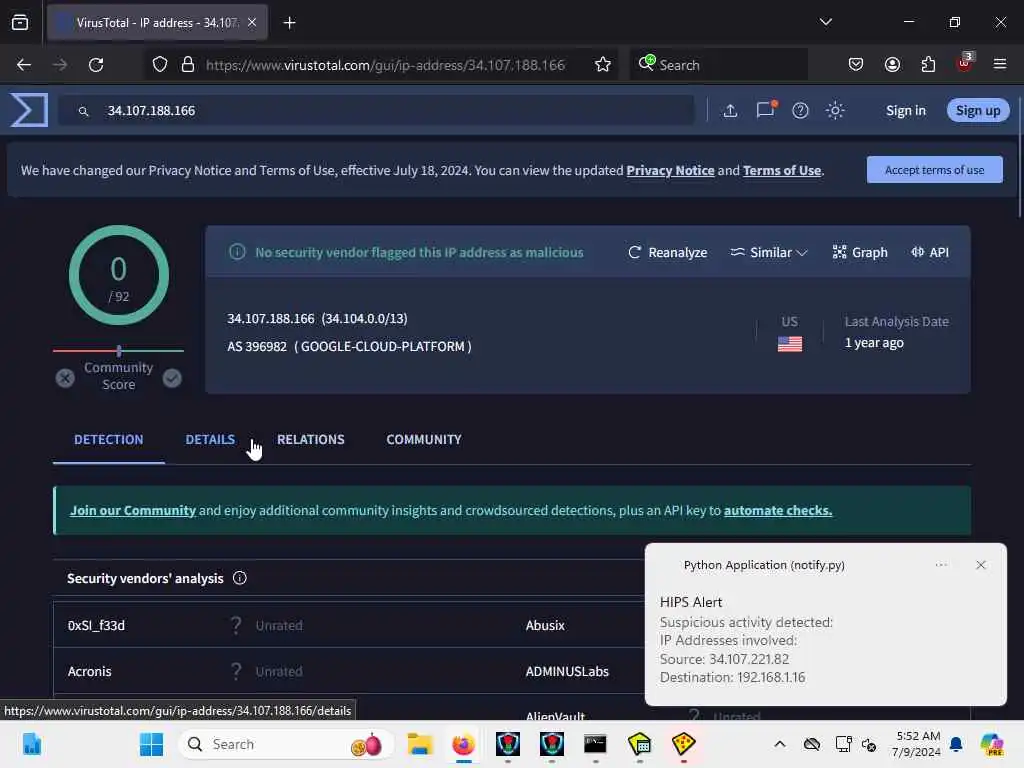Open the Pocket save icon

856,65
